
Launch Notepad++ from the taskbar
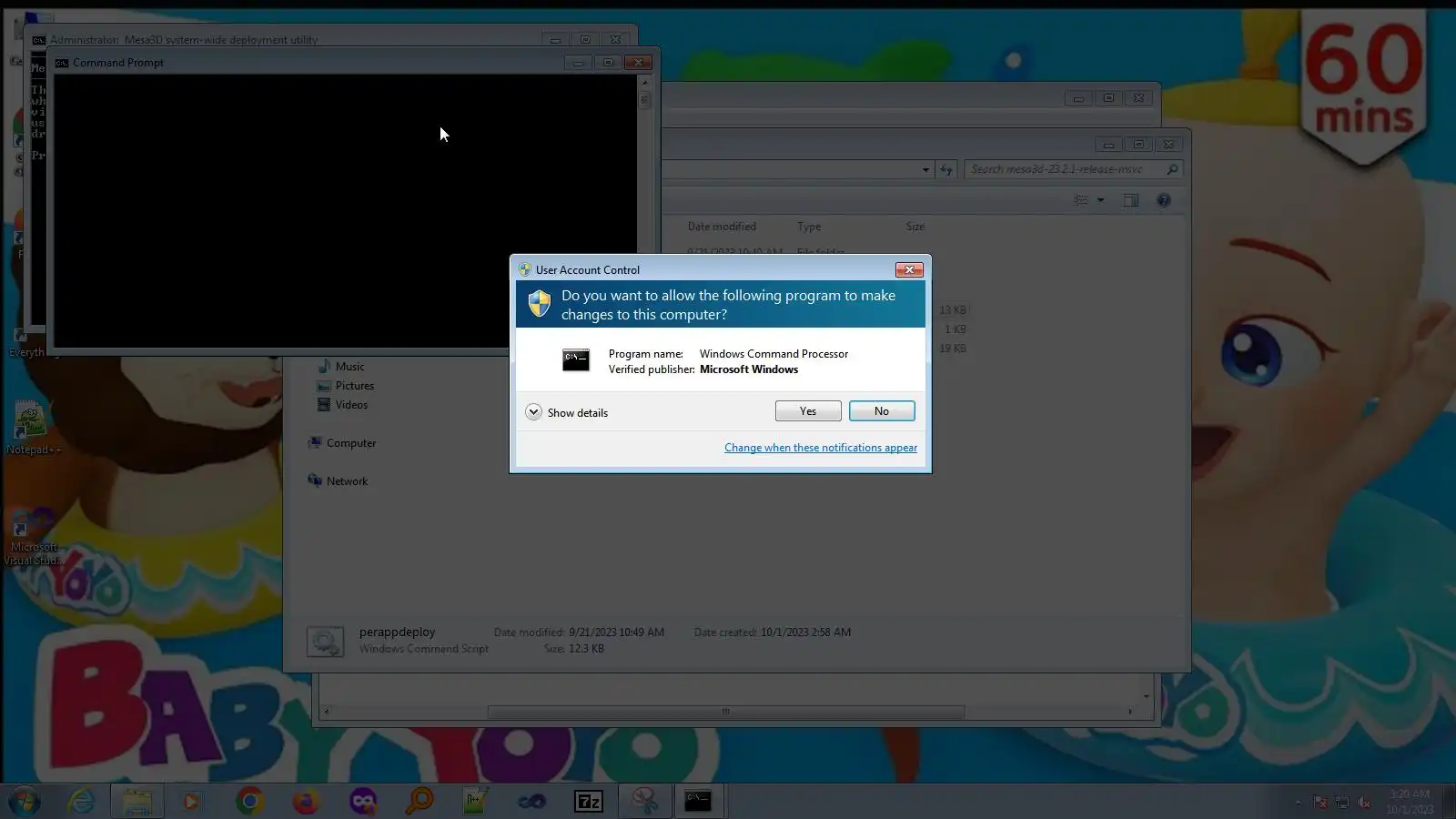476,802
